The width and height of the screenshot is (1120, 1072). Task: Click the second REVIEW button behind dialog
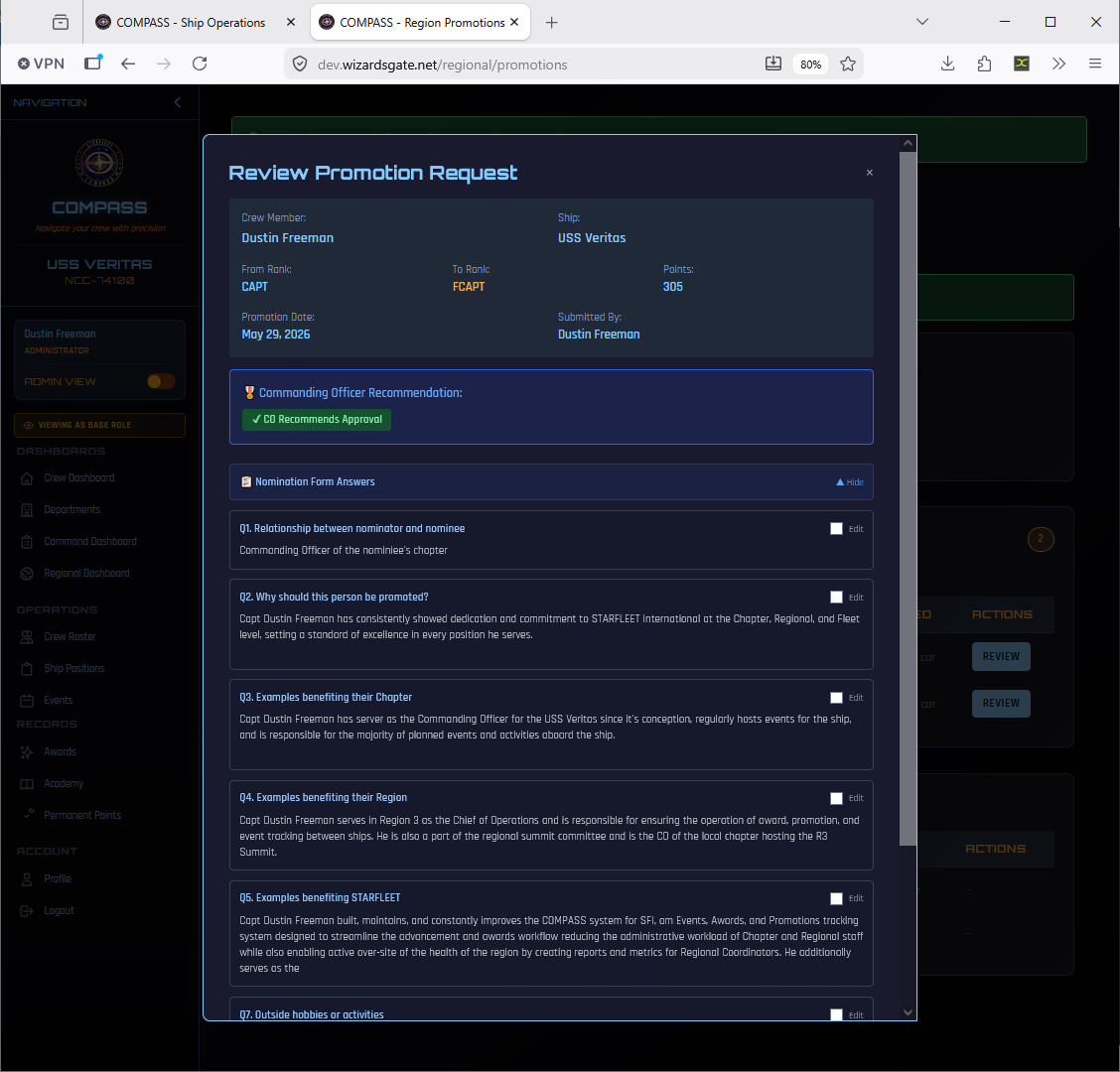click(x=1001, y=704)
